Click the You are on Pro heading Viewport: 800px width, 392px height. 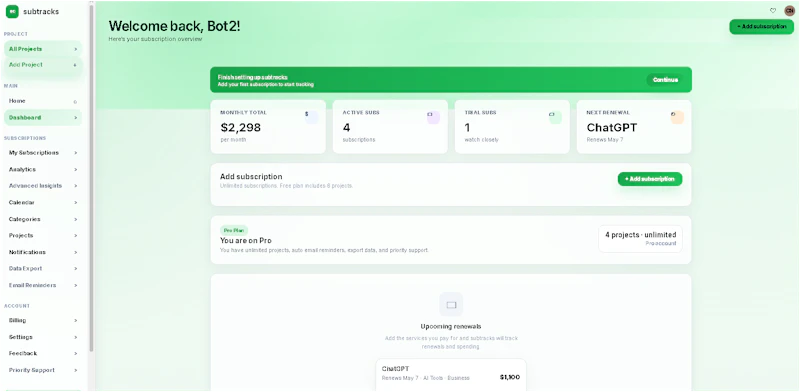[246, 240]
